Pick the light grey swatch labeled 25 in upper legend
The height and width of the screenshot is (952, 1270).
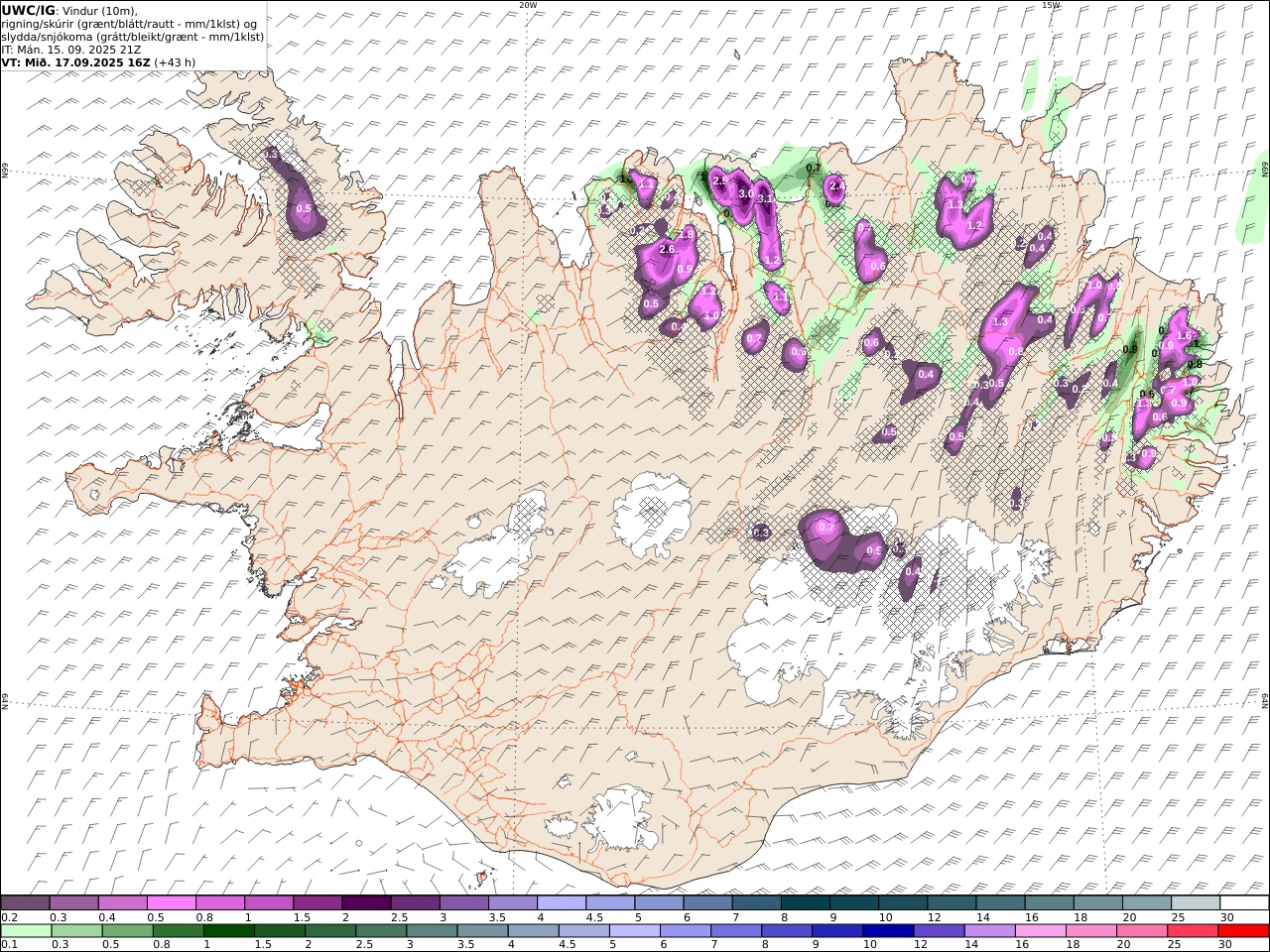pyautogui.click(x=1195, y=903)
